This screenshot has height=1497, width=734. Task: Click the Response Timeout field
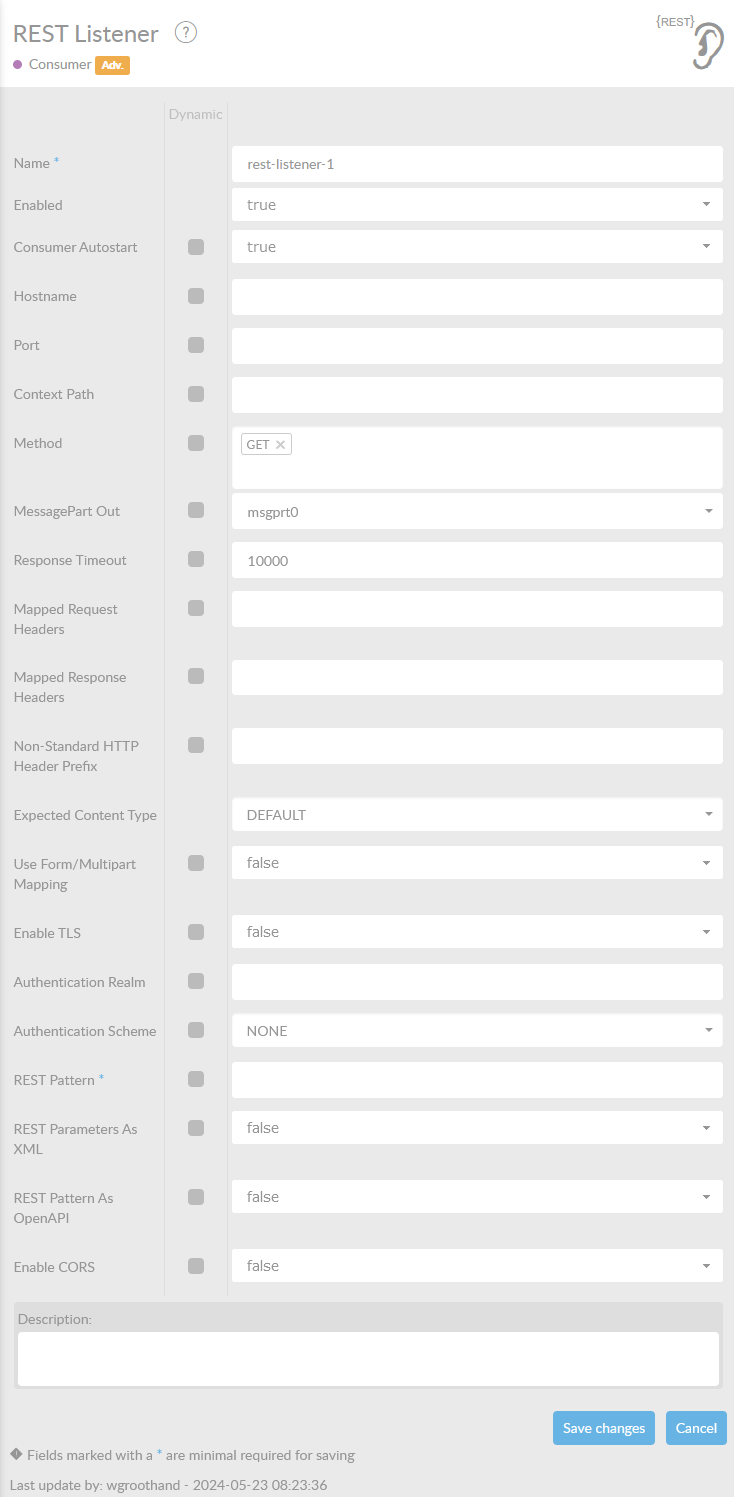(477, 561)
